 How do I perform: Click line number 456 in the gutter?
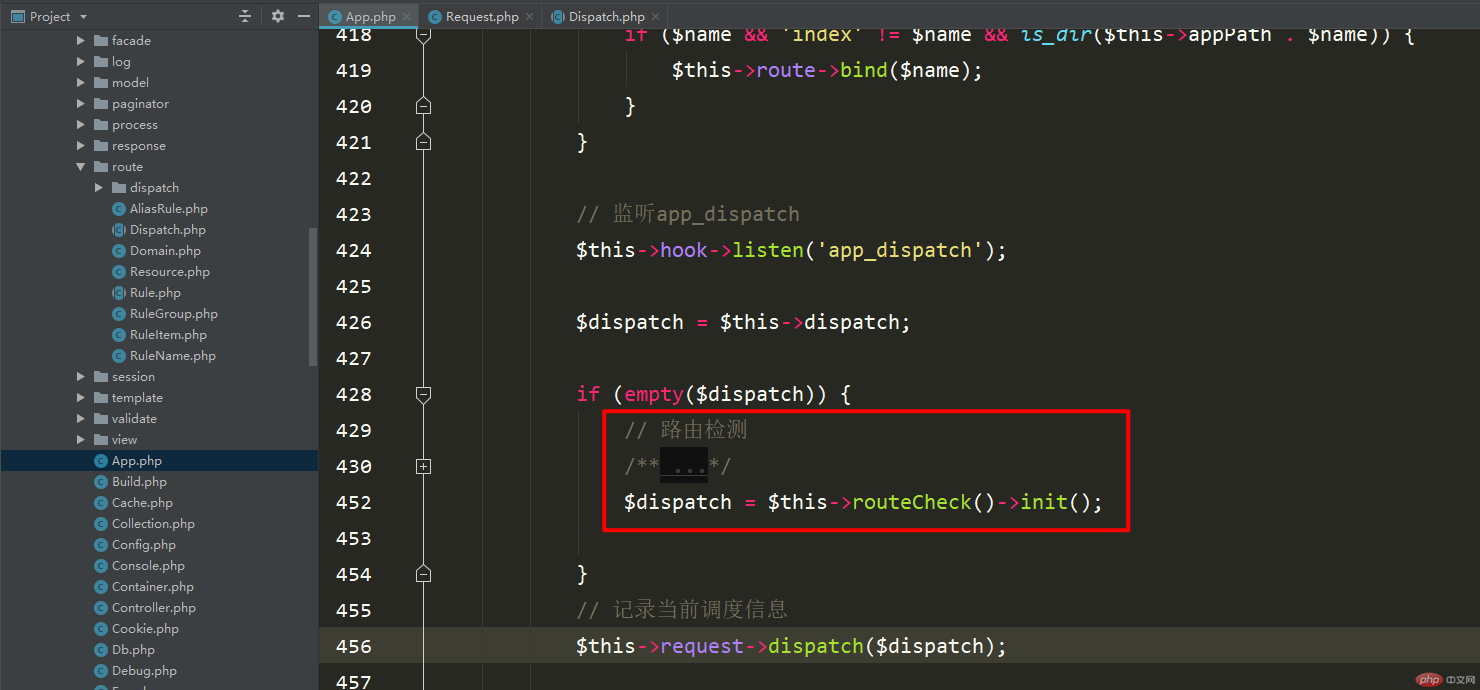pos(354,646)
